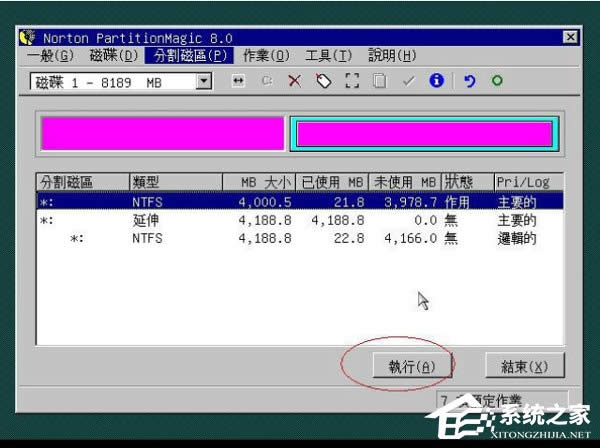Click the 3,978.7 unused MB value
Screen dimensions: 600x448
(411, 202)
